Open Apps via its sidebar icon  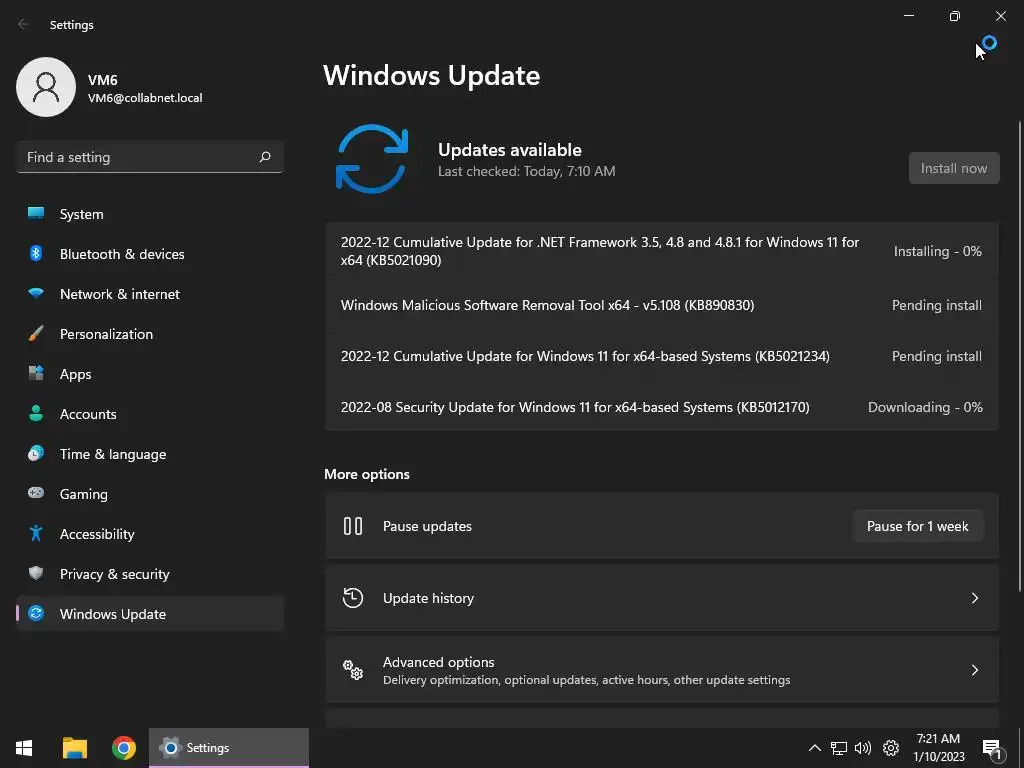[x=36, y=374]
